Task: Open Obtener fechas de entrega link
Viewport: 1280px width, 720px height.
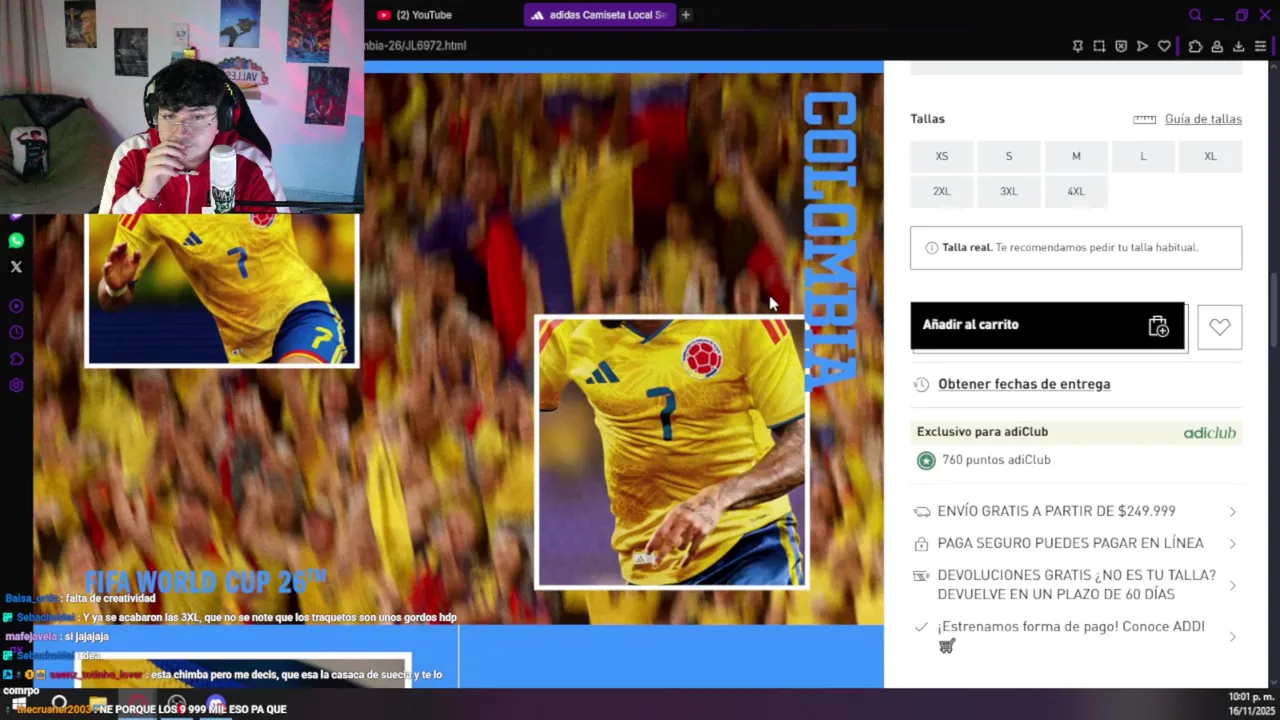Action: click(1024, 384)
